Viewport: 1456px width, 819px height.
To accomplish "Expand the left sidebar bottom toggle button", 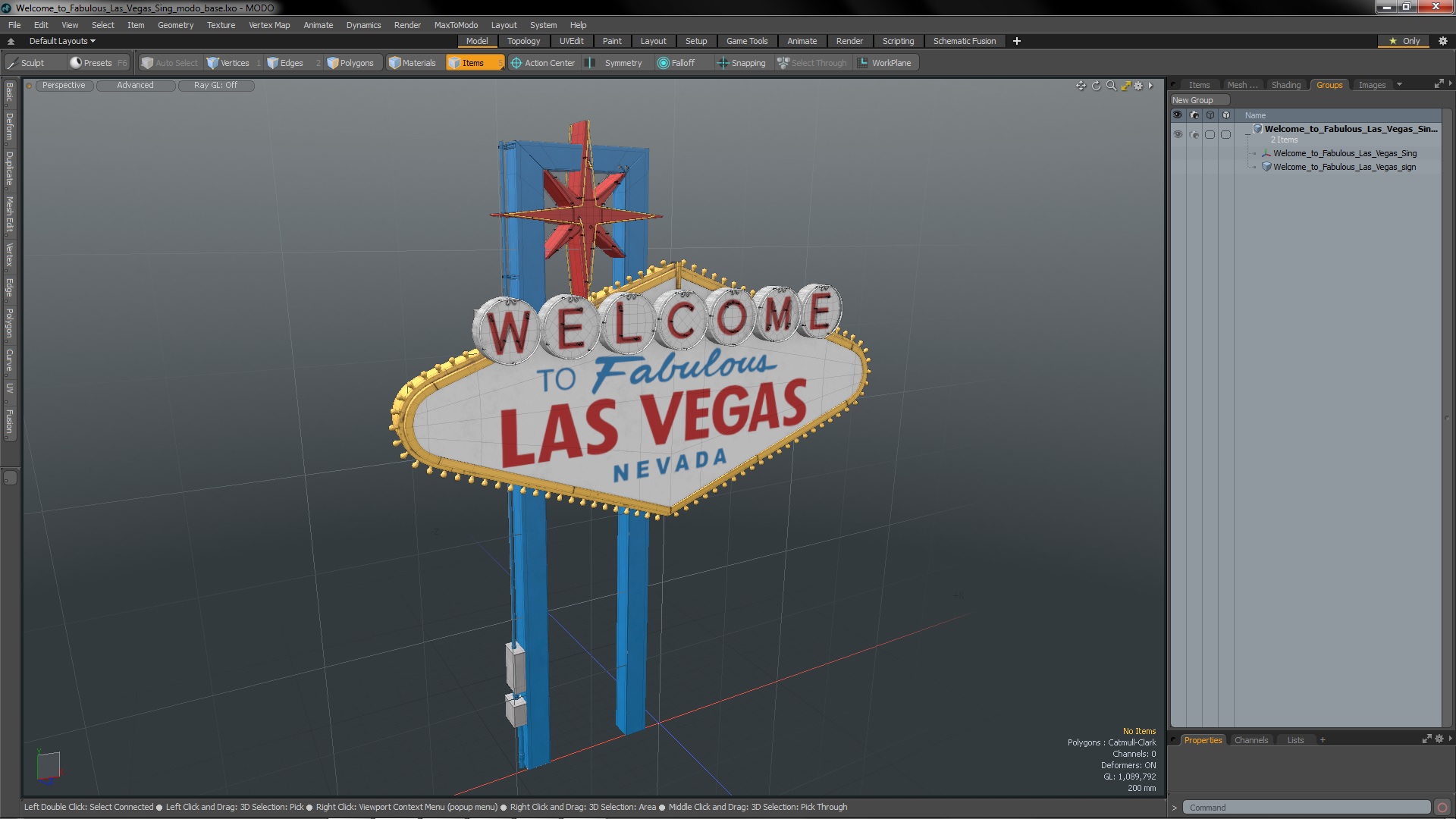I will coord(10,478).
